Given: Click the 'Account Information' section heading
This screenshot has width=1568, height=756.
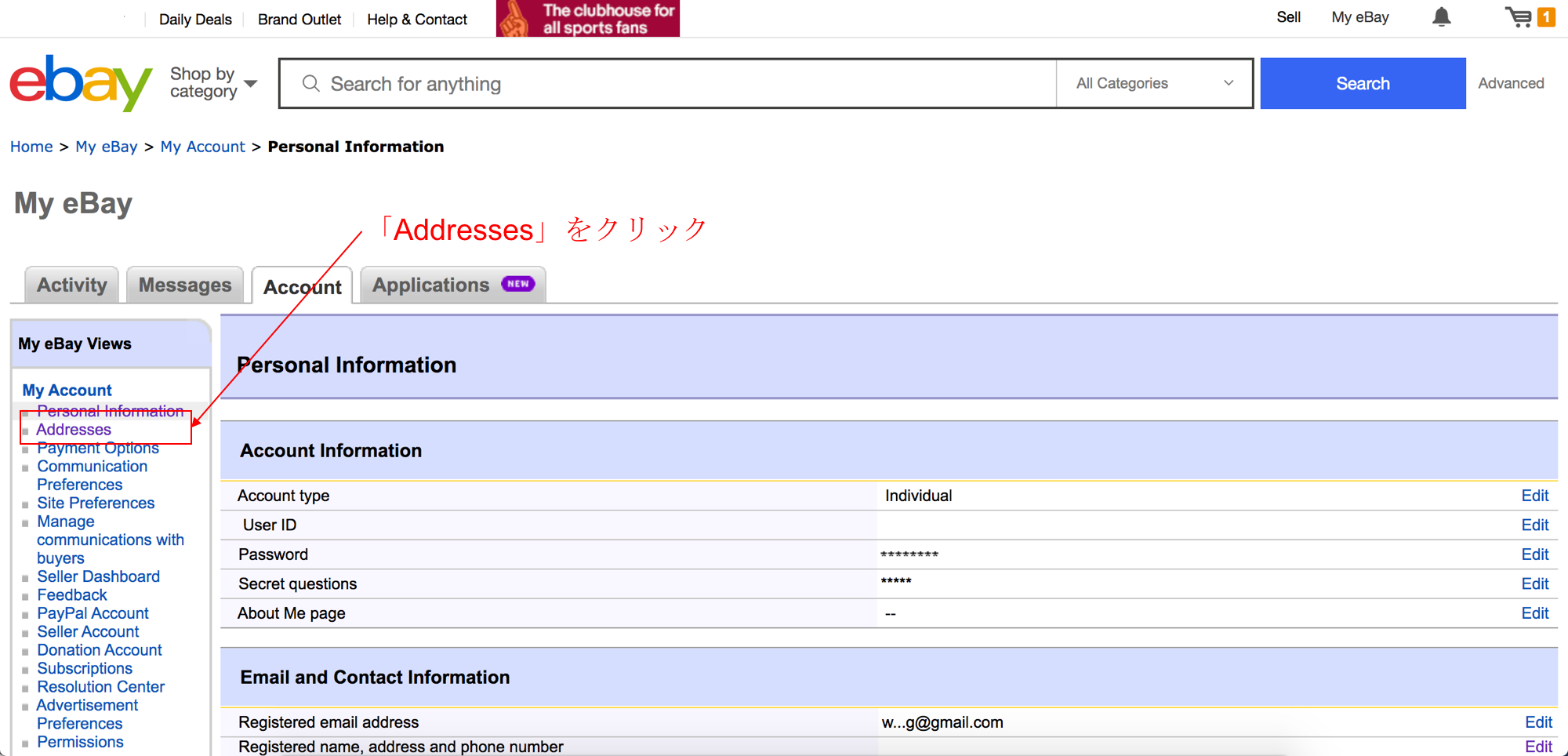Looking at the screenshot, I should click(331, 450).
